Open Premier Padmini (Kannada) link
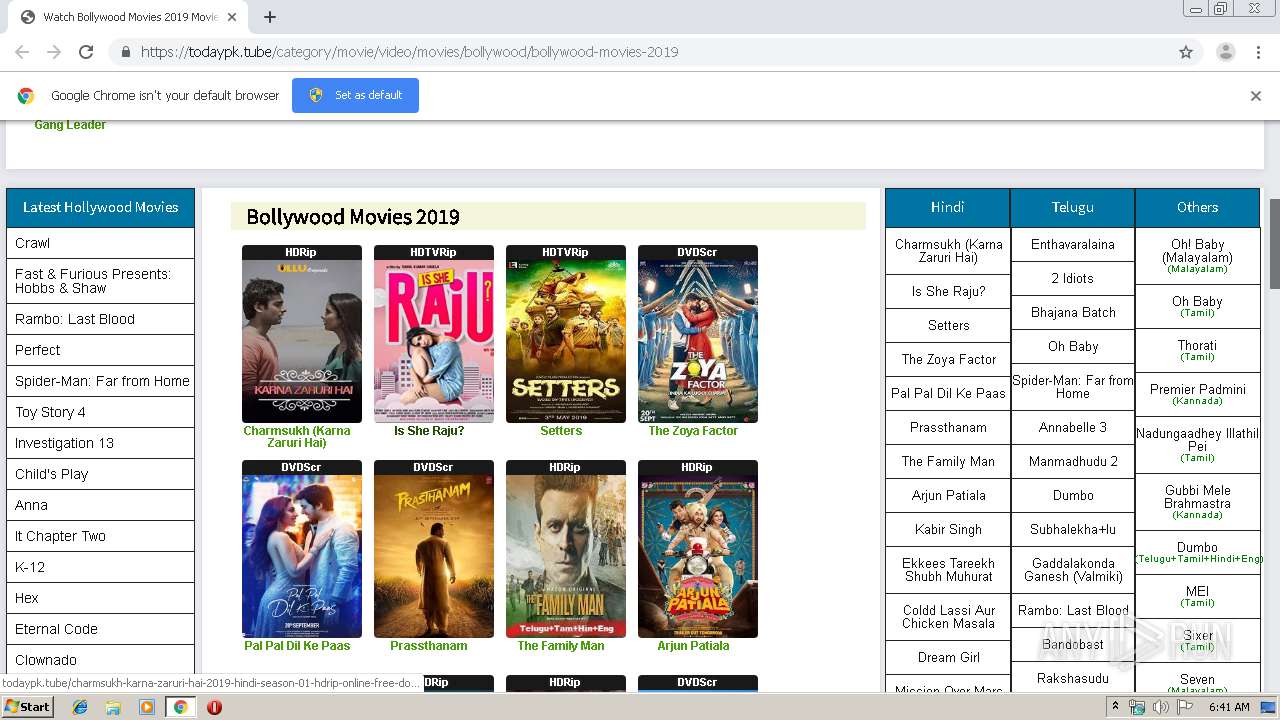Screen dimensions: 1280x720 point(1197,394)
